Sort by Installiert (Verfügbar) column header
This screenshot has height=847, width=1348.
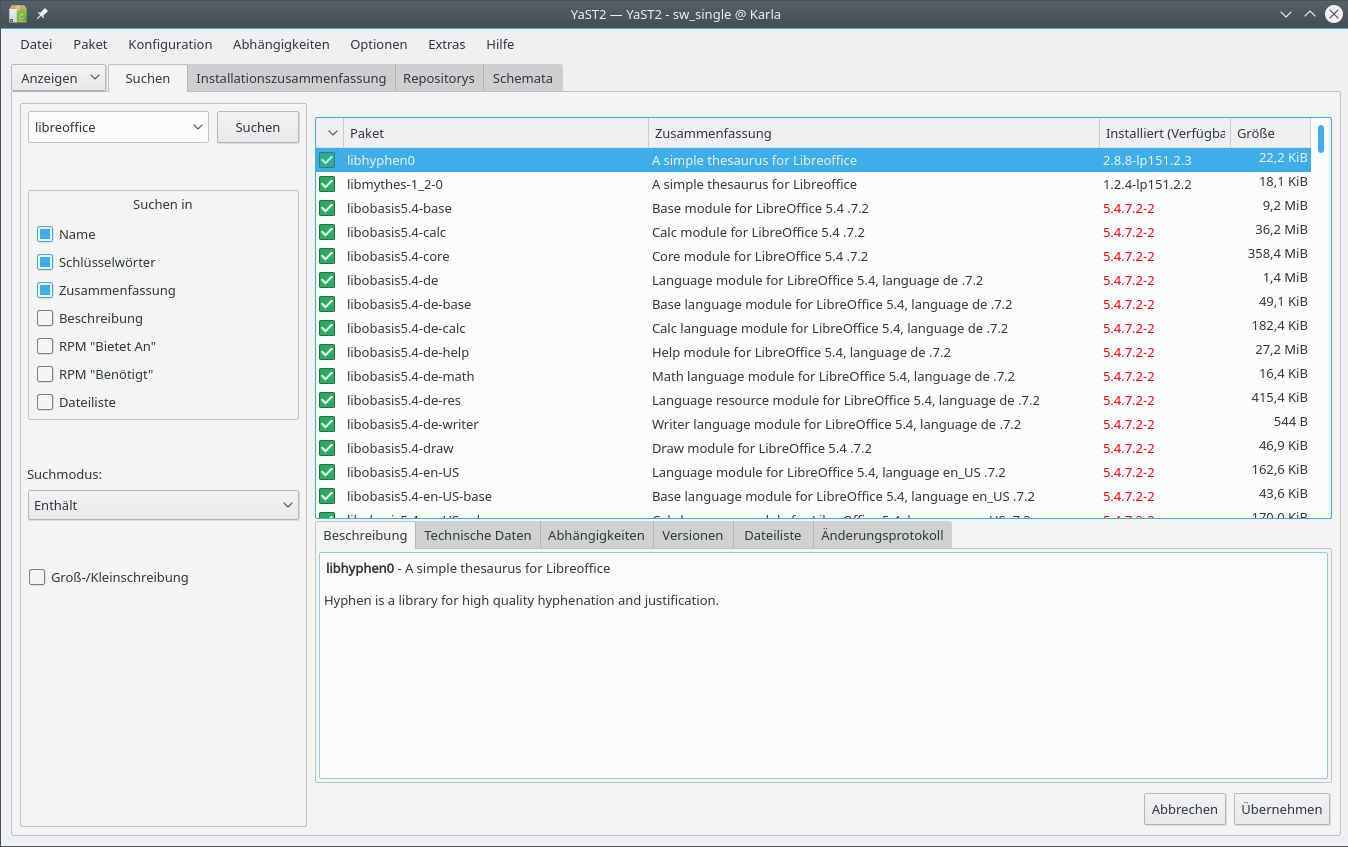pos(1164,133)
